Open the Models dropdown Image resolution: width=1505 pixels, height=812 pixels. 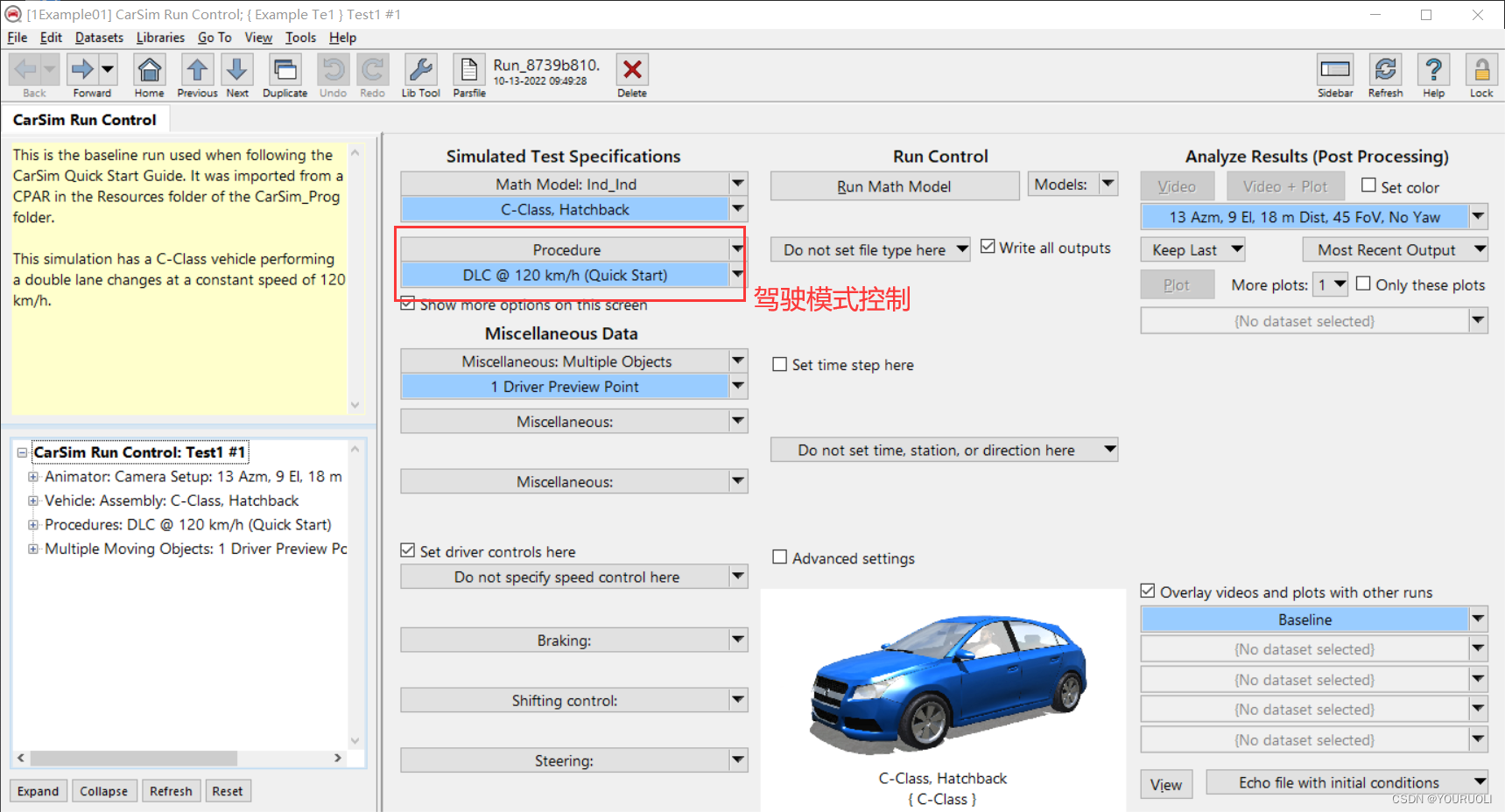[x=1072, y=185]
